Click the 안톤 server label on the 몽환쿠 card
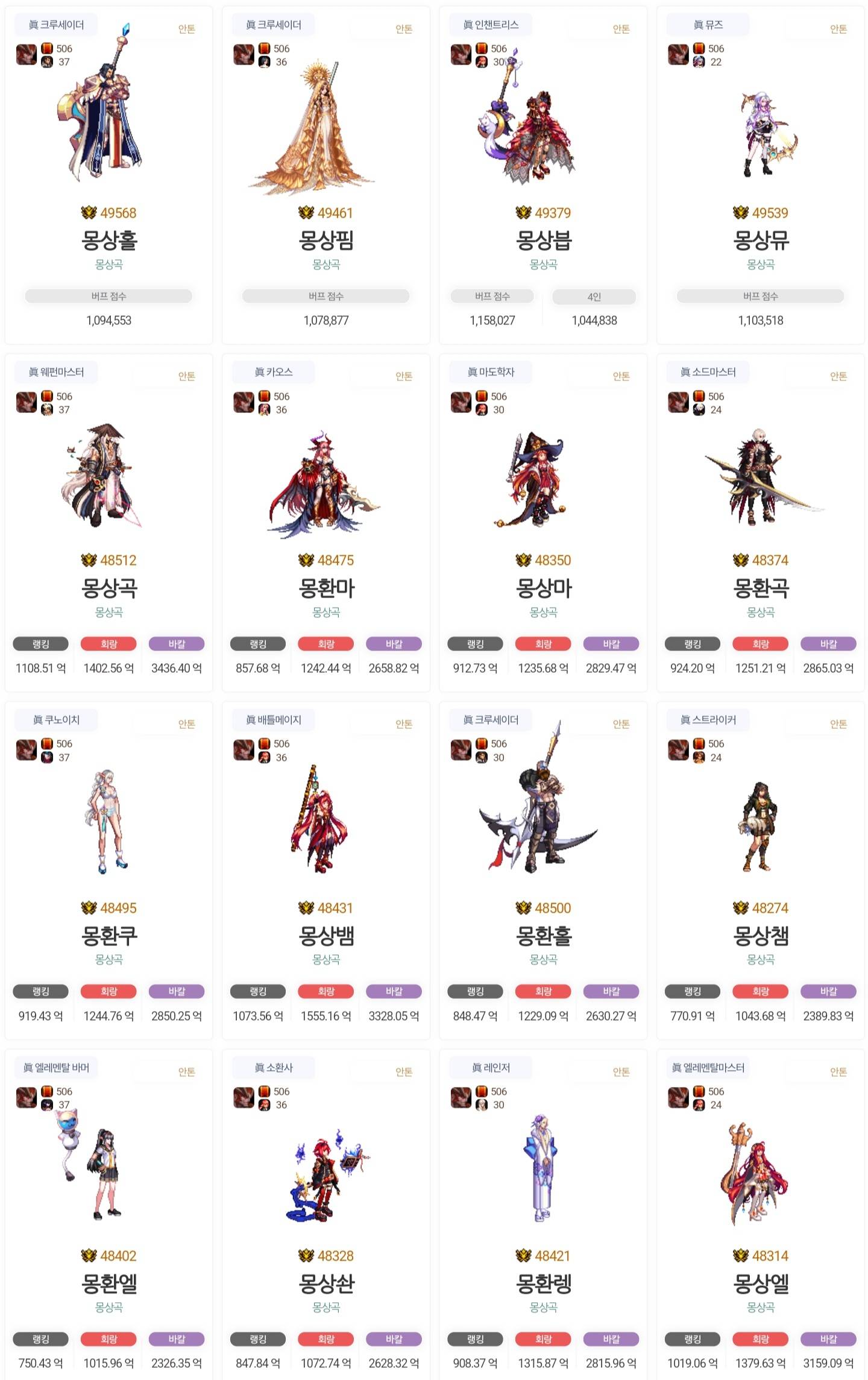868x1380 pixels. coord(187,723)
